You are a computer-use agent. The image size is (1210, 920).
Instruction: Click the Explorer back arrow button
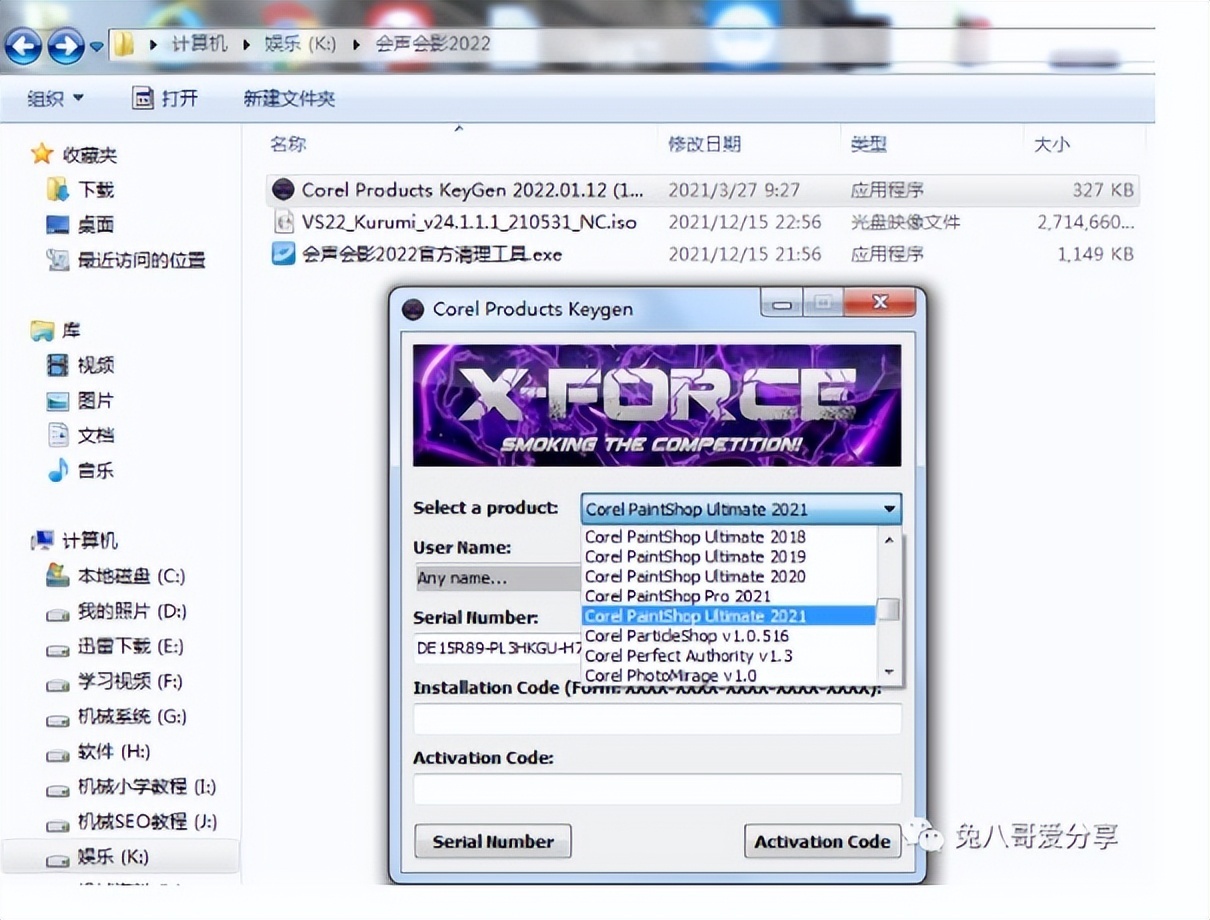(x=22, y=45)
